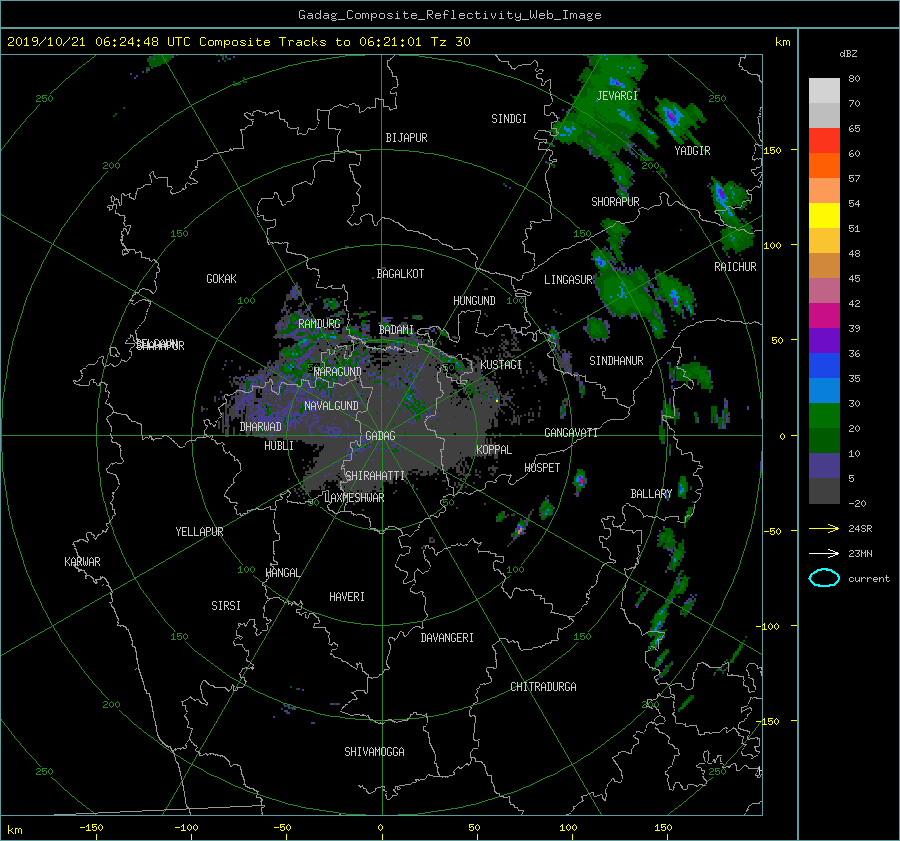
Task: Click the DAVANGERI city label
Action: (x=447, y=638)
